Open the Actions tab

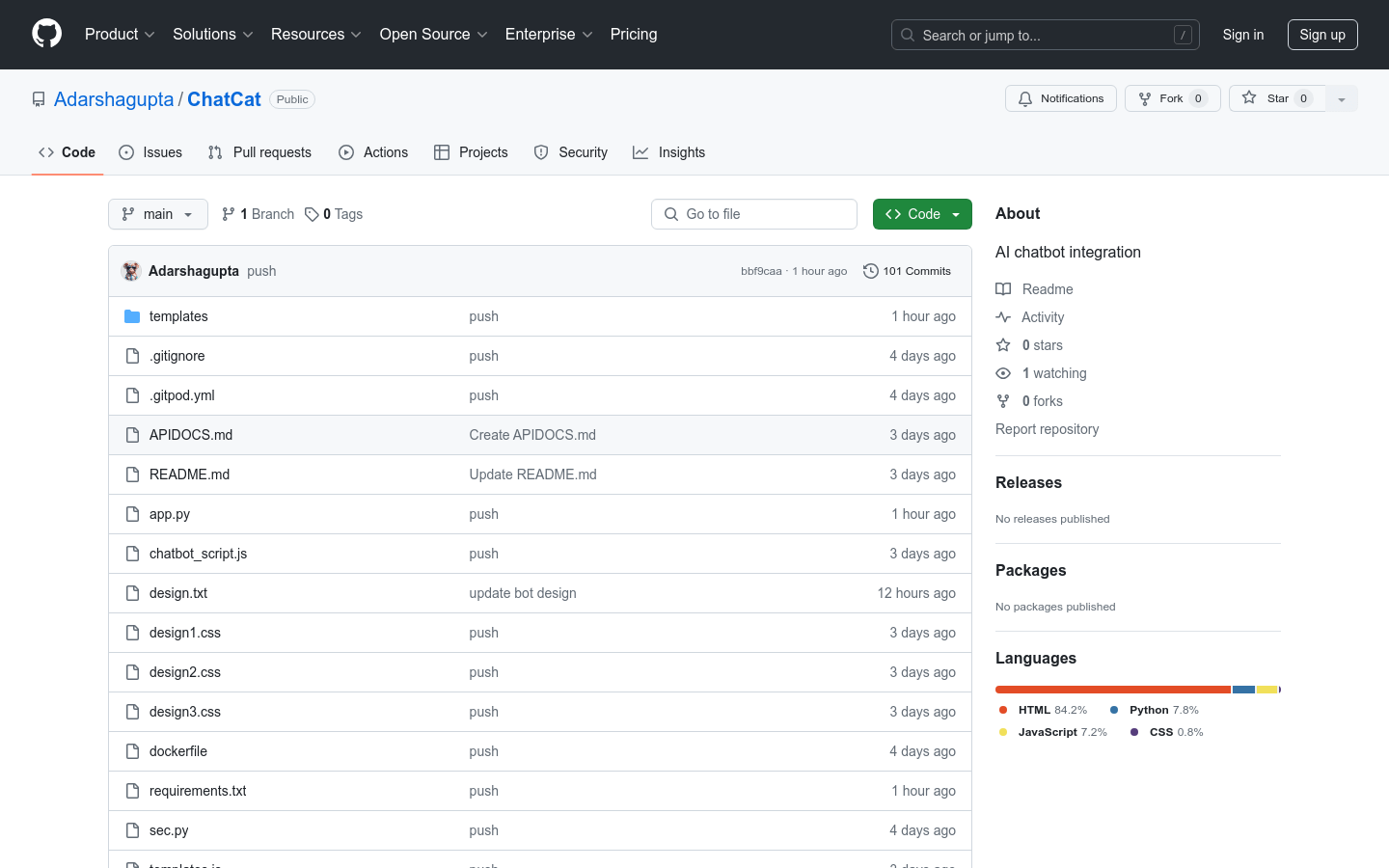[x=373, y=152]
